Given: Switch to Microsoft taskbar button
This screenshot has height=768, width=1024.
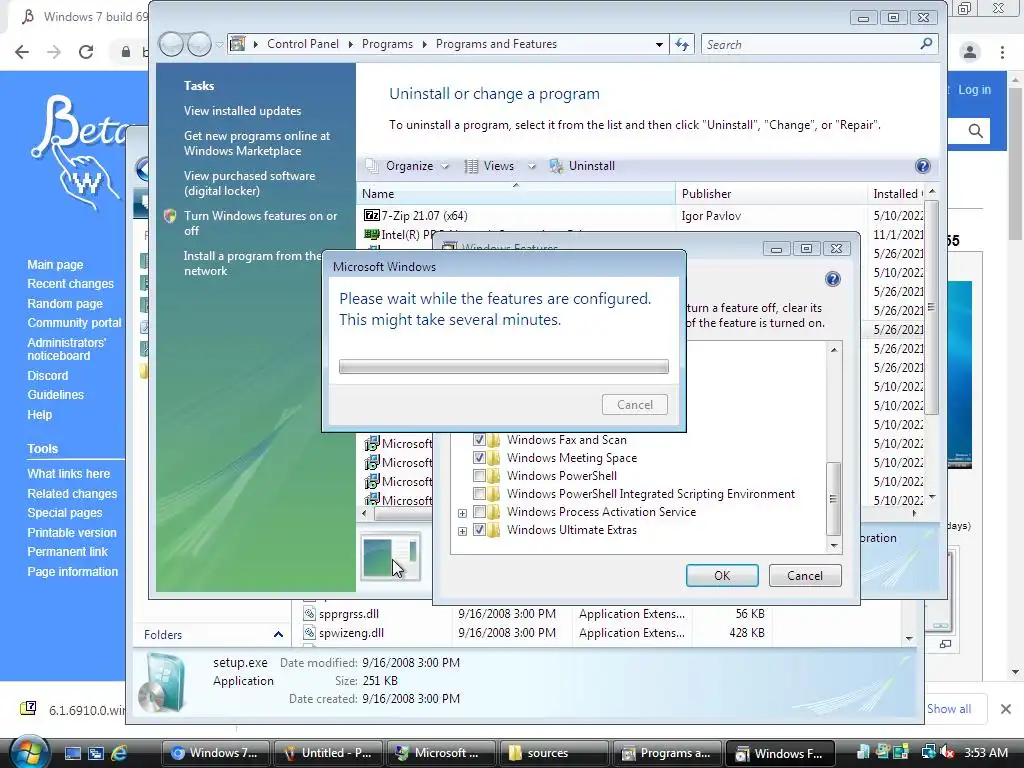Looking at the screenshot, I should coord(440,753).
